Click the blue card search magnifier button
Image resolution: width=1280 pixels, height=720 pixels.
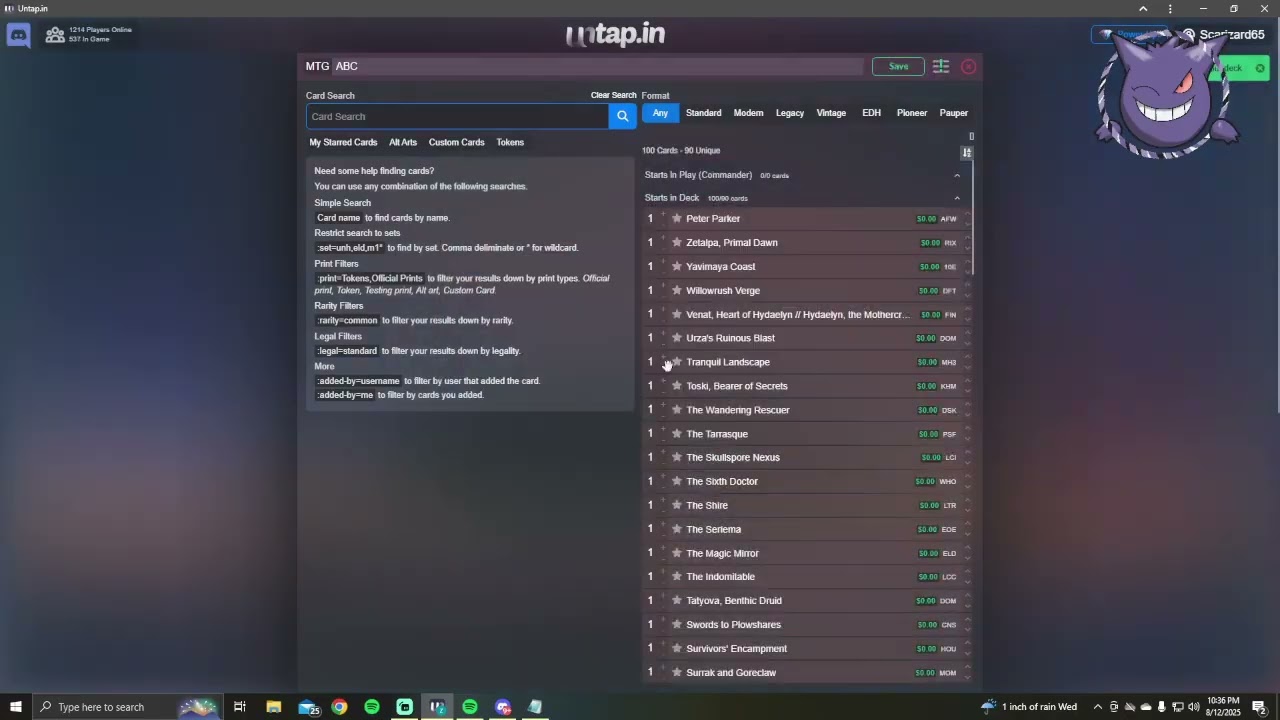point(622,116)
